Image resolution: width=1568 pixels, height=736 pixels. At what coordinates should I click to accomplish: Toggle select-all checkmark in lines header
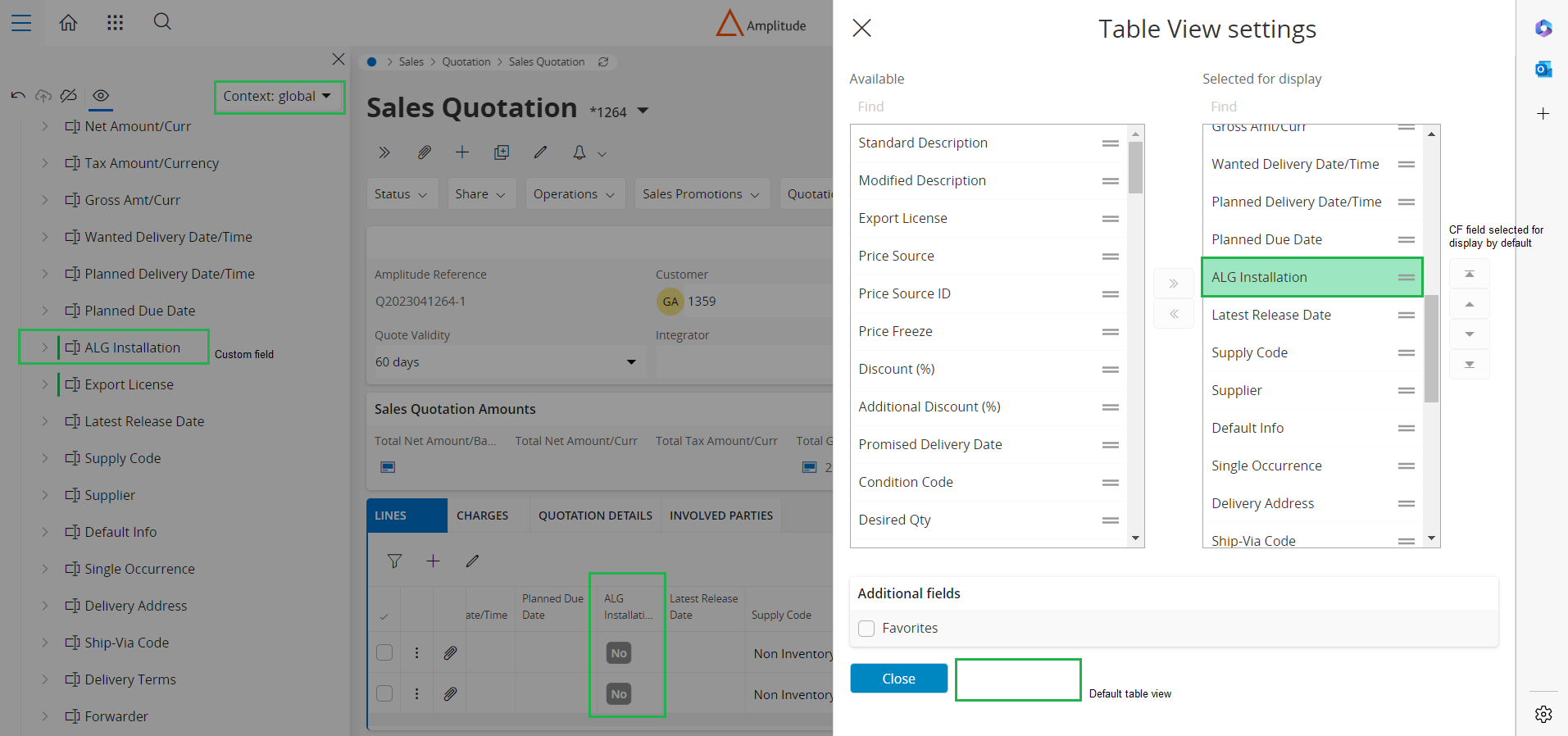coord(384,616)
